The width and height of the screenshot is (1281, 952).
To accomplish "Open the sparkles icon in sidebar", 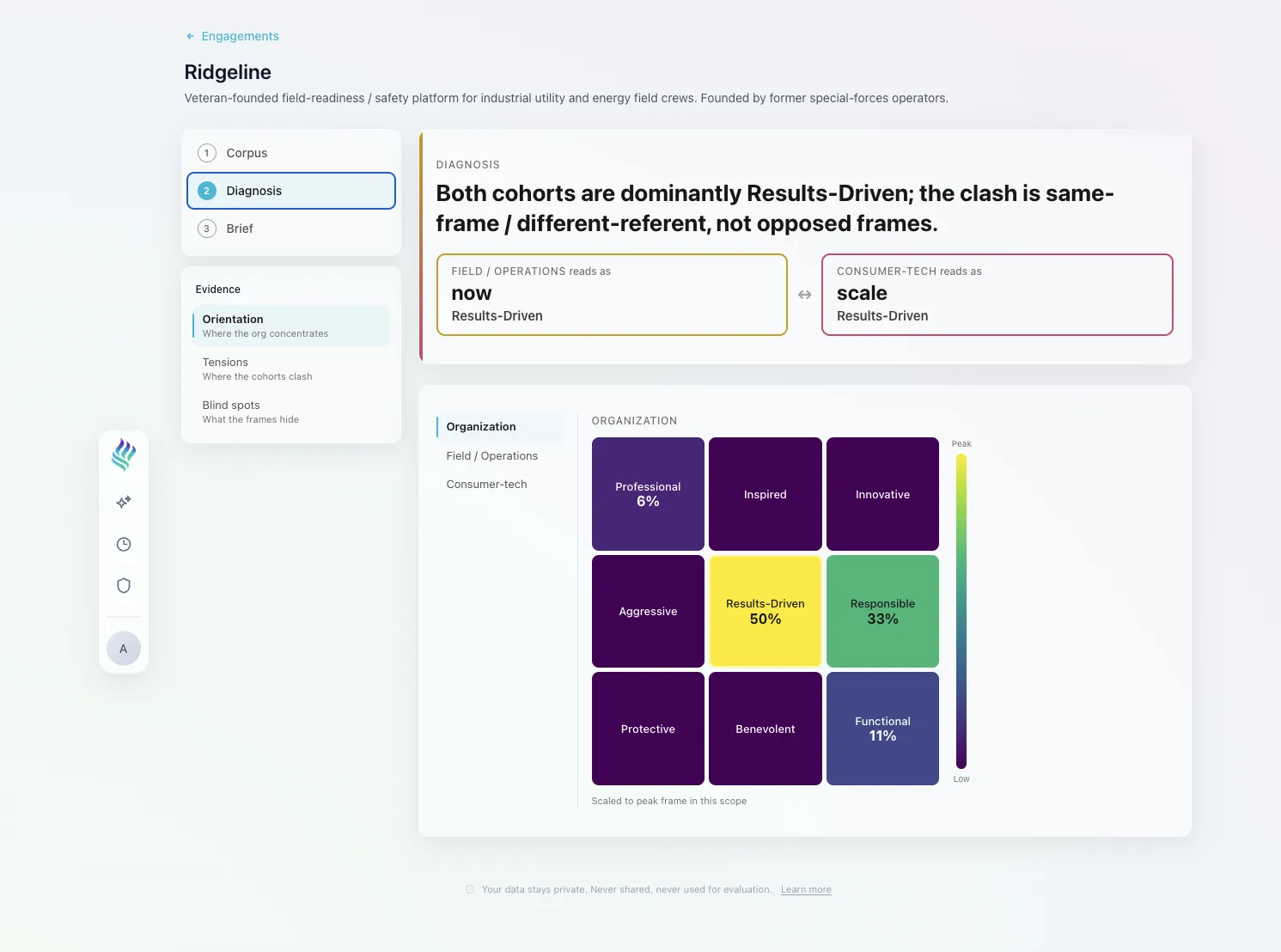I will [124, 502].
